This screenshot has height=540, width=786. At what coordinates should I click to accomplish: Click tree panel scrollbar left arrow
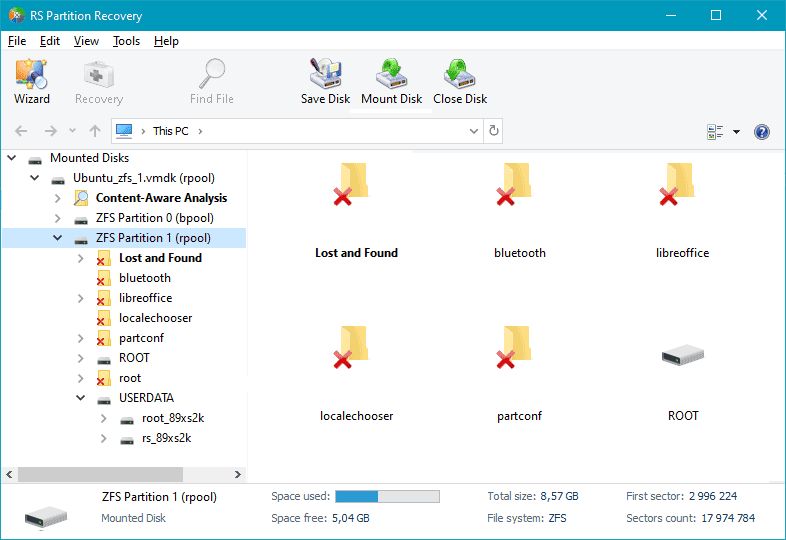tap(9, 474)
